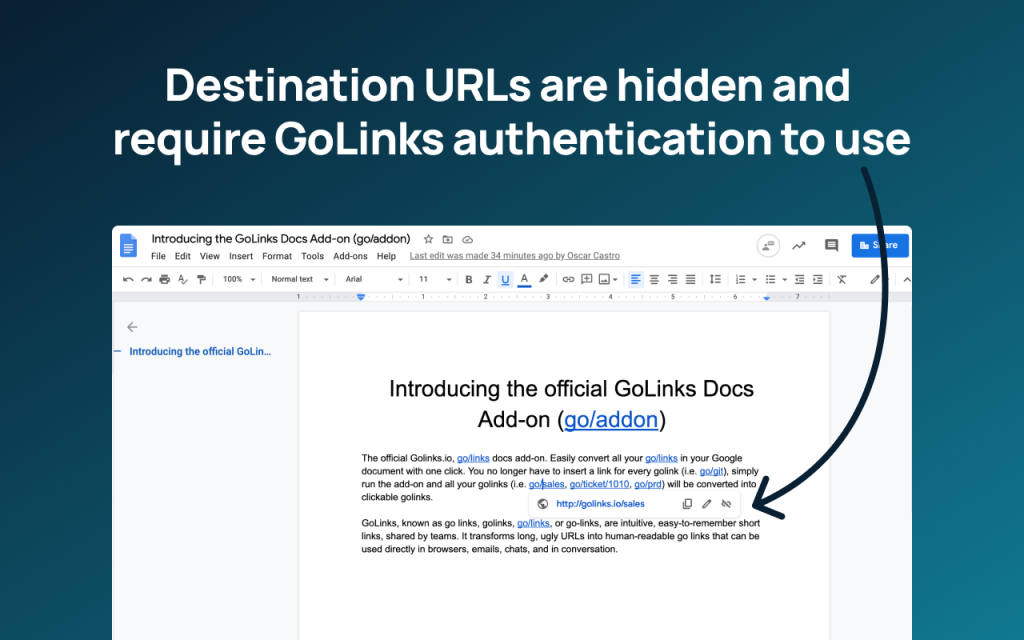Click the Undo arrow
Viewport: 1024px width, 640px height.
click(128, 280)
